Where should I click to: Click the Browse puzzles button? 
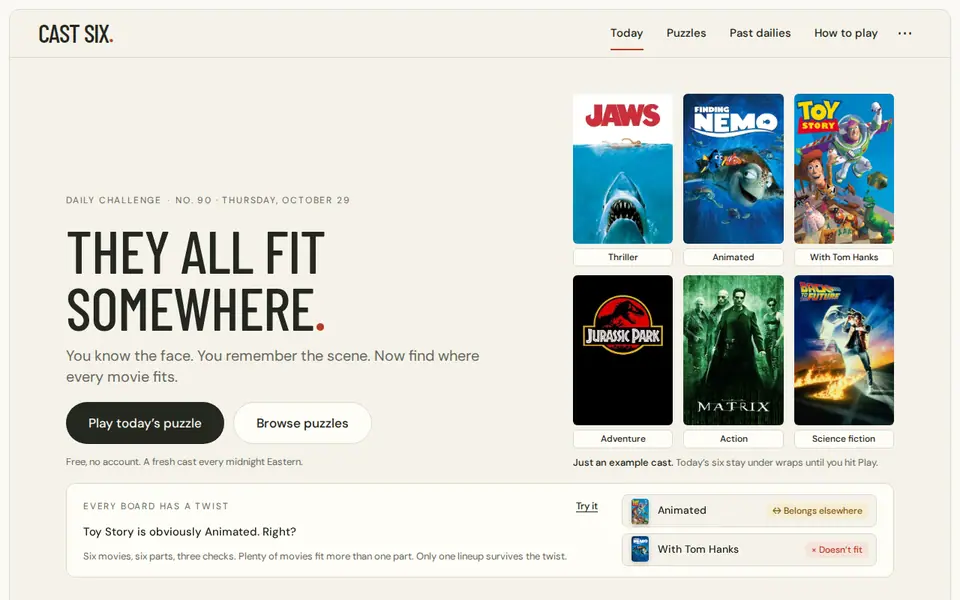coord(302,423)
